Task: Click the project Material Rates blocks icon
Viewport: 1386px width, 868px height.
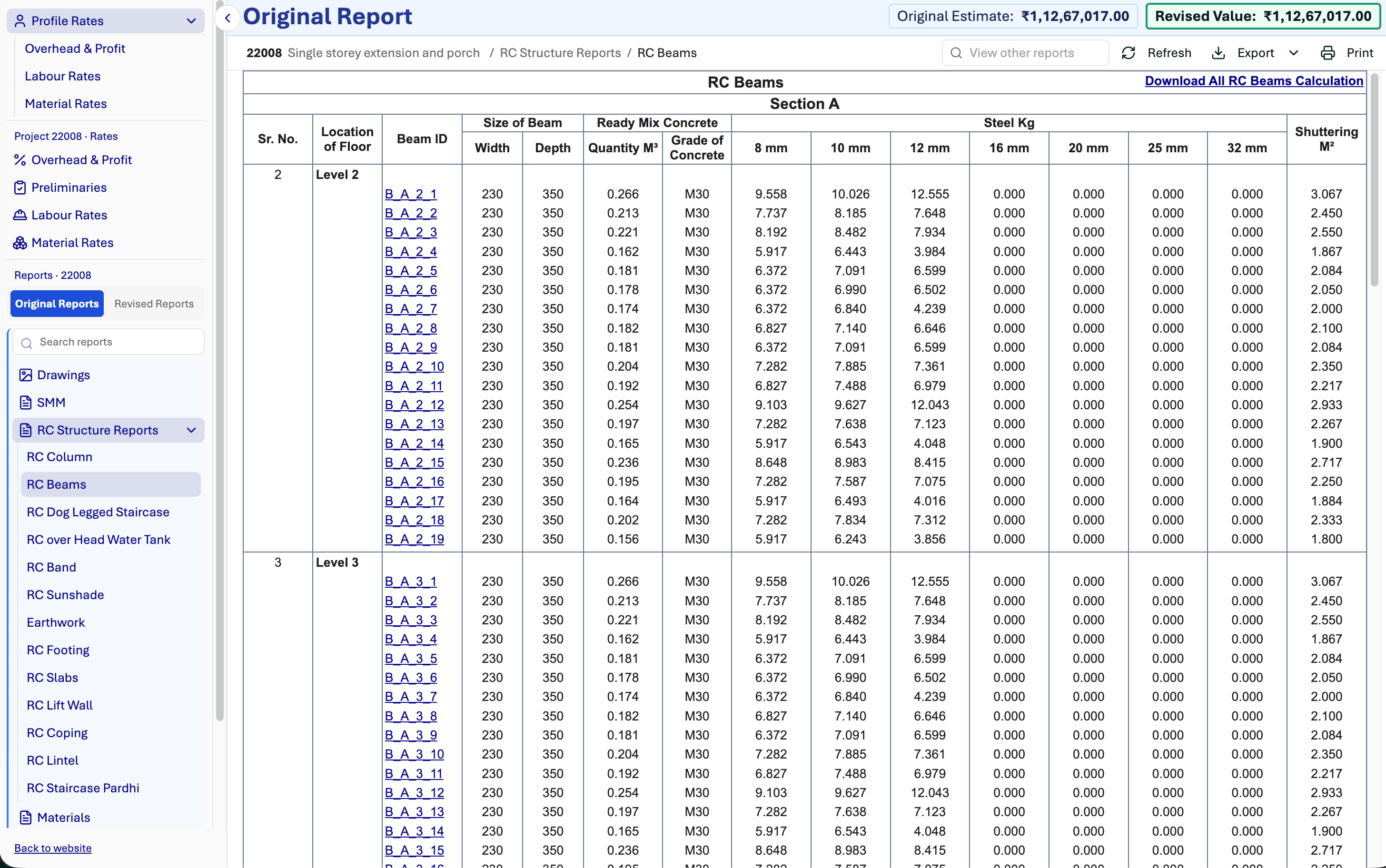Action: point(20,243)
